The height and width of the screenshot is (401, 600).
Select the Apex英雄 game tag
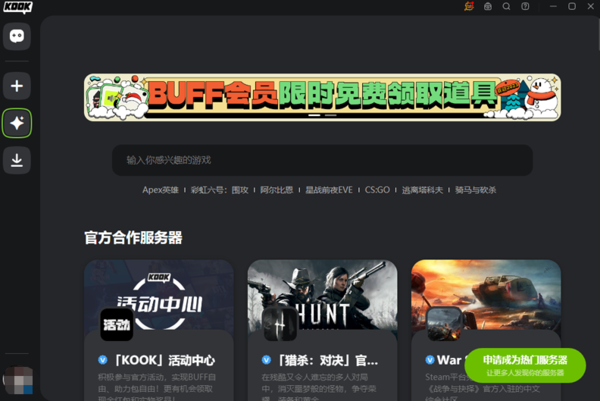(160, 190)
